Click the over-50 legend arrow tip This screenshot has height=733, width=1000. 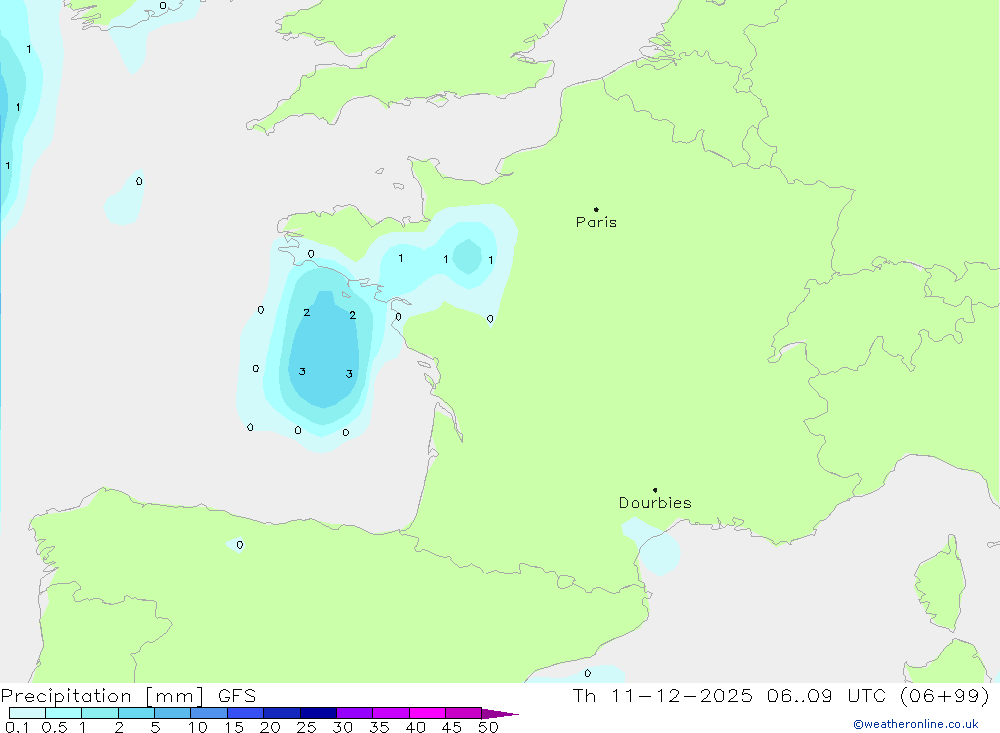(501, 714)
